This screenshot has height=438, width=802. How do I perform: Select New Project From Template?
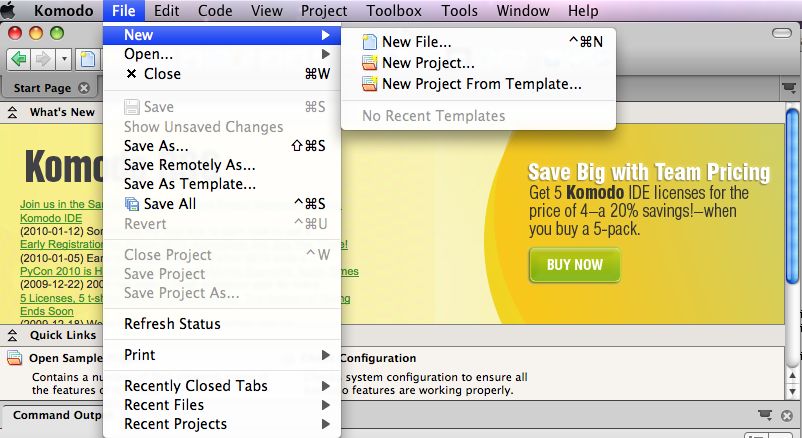pos(481,84)
